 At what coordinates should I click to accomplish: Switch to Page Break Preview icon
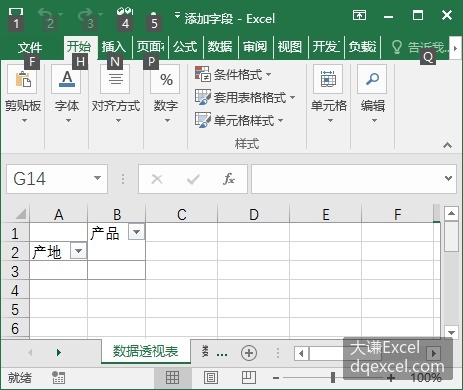pos(249,378)
